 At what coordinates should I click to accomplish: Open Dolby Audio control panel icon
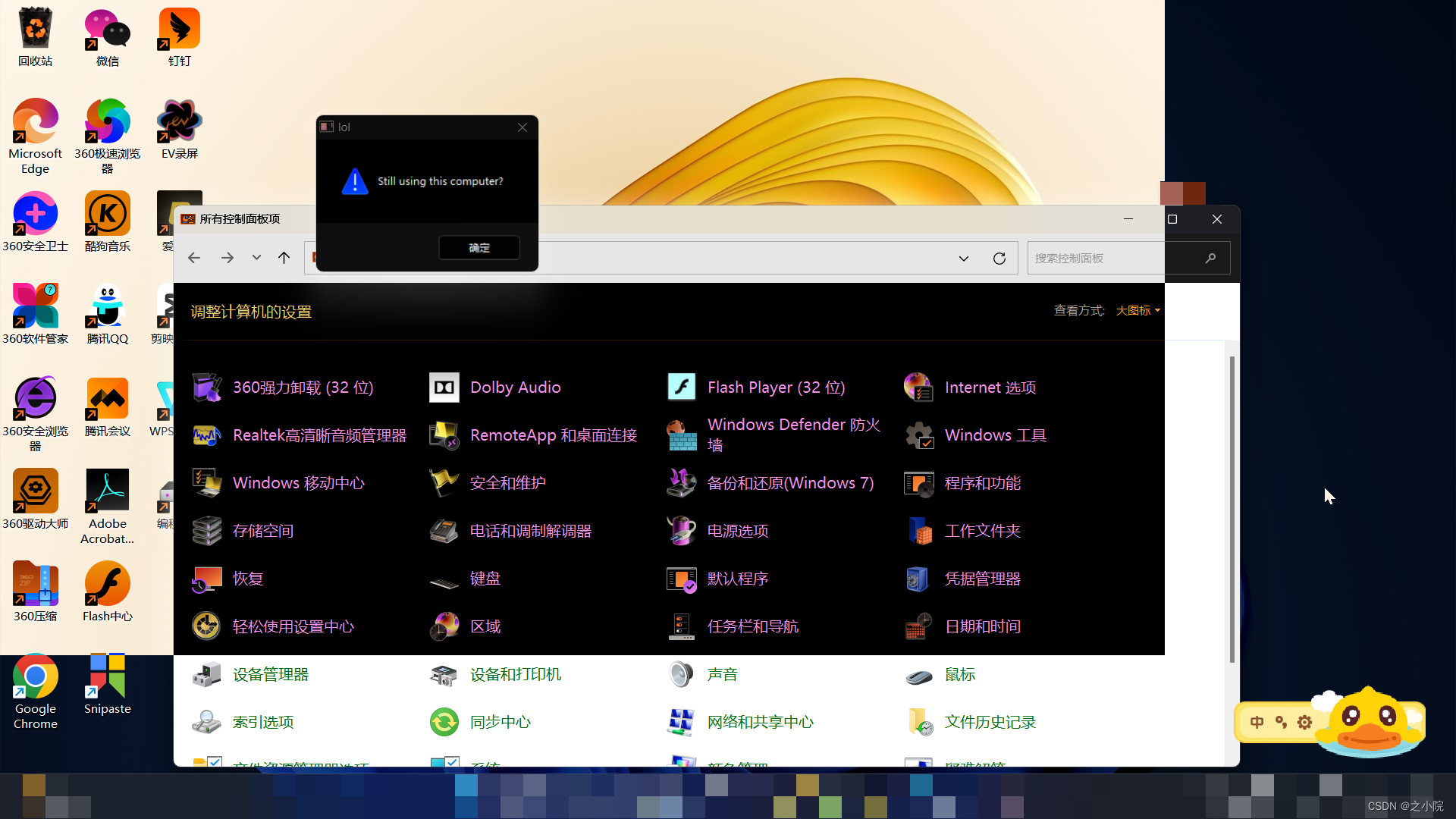[x=444, y=388]
